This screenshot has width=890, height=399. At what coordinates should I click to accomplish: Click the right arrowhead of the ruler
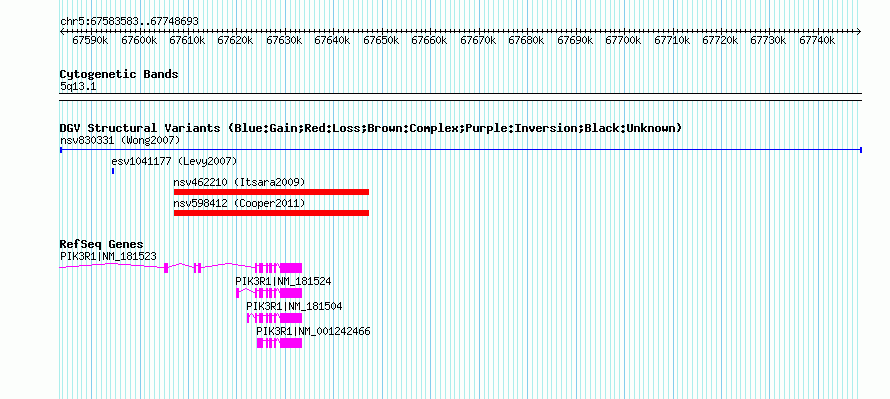point(859,32)
